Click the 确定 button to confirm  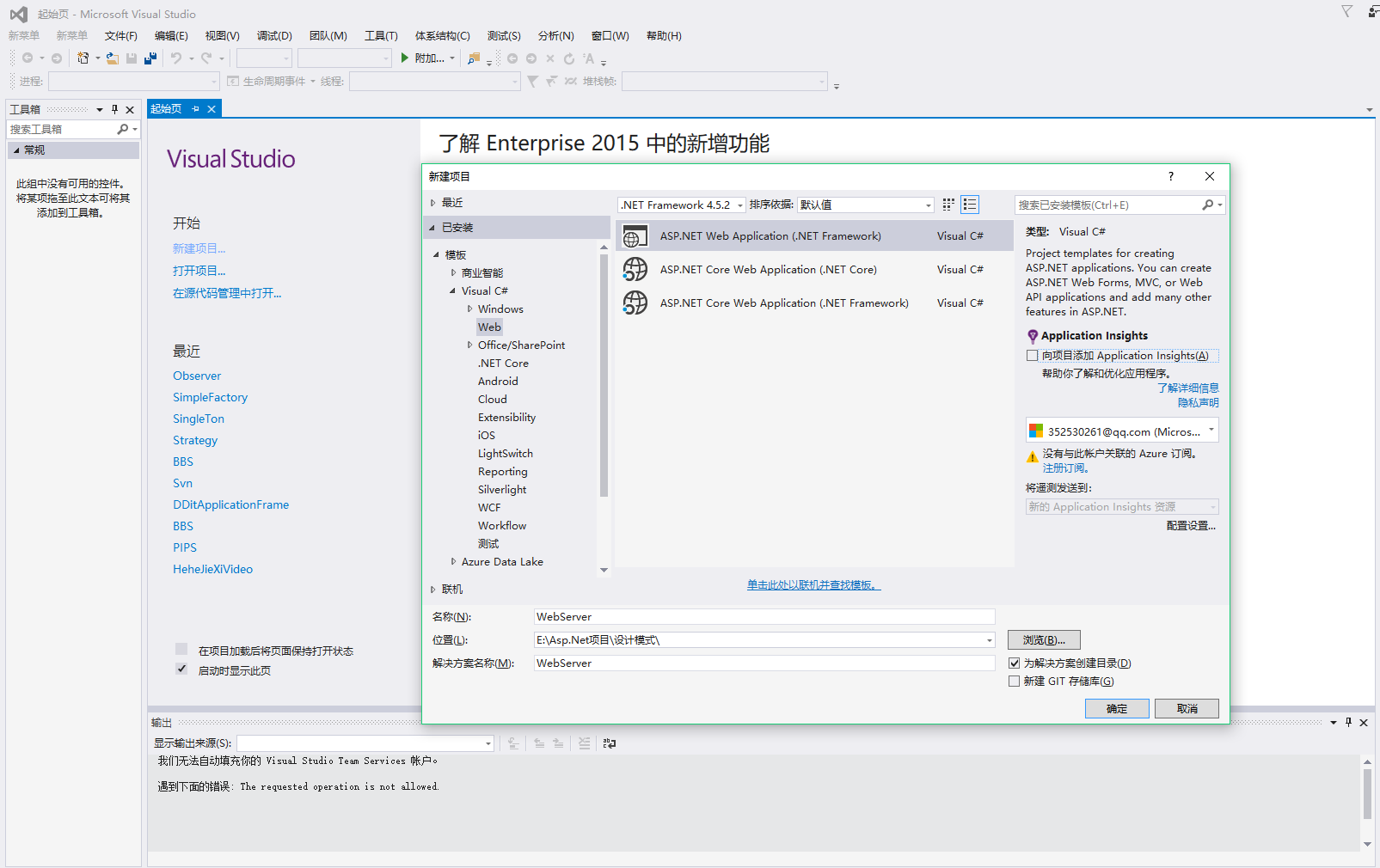pos(1116,709)
